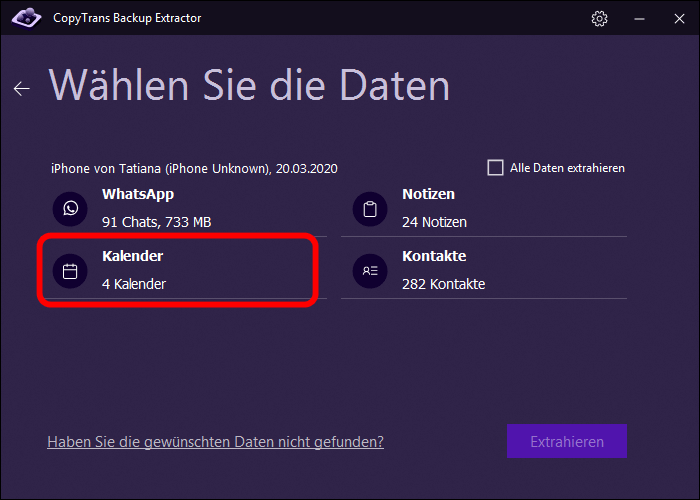Click the iPhone von Tatiana backup label
This screenshot has height=500, width=700.
click(194, 169)
